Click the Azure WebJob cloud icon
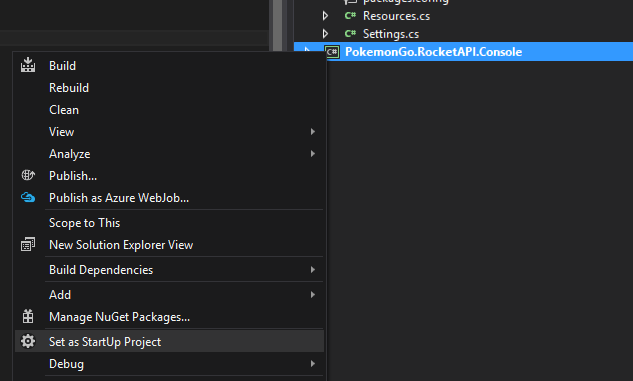This screenshot has height=381, width=633. (28, 197)
